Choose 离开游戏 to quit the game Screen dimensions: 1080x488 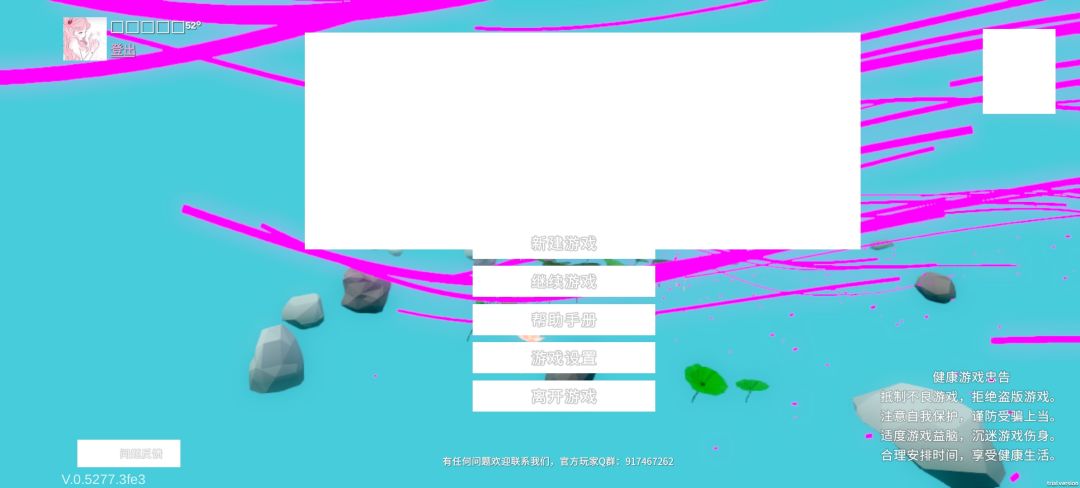[563, 396]
